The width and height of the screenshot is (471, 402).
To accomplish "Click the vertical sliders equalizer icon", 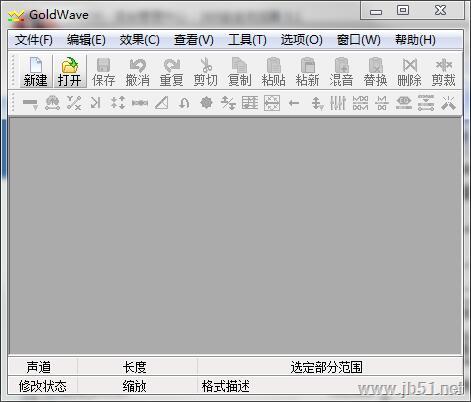I will [338, 103].
